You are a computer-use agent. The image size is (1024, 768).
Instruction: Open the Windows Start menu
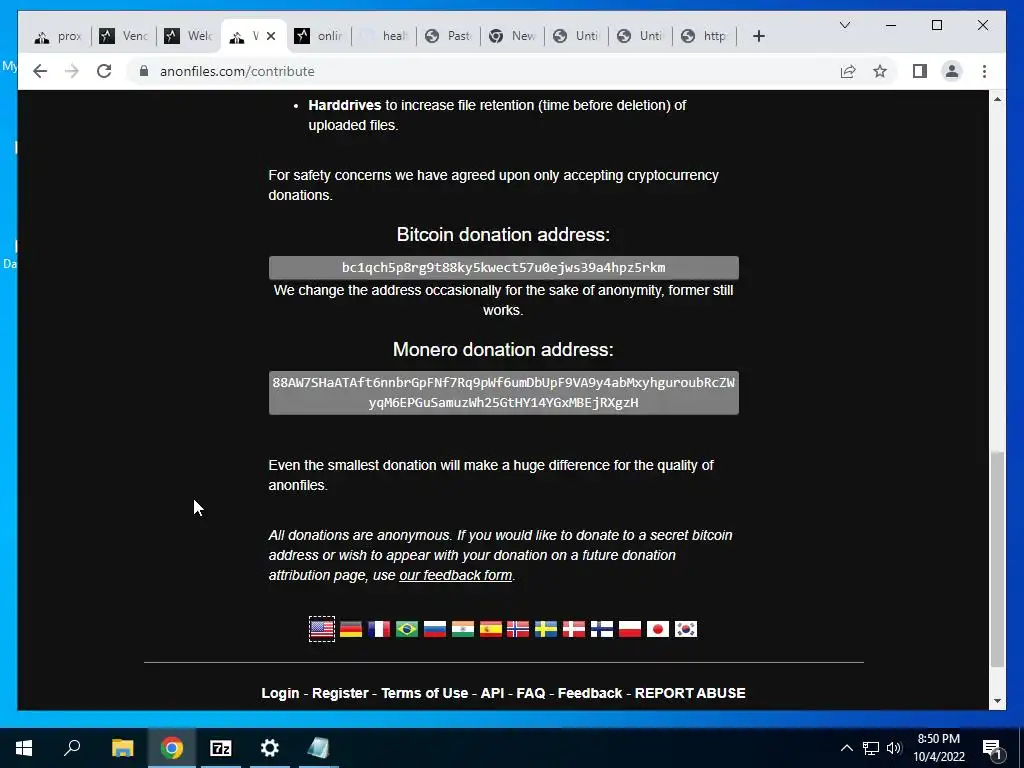click(x=24, y=748)
